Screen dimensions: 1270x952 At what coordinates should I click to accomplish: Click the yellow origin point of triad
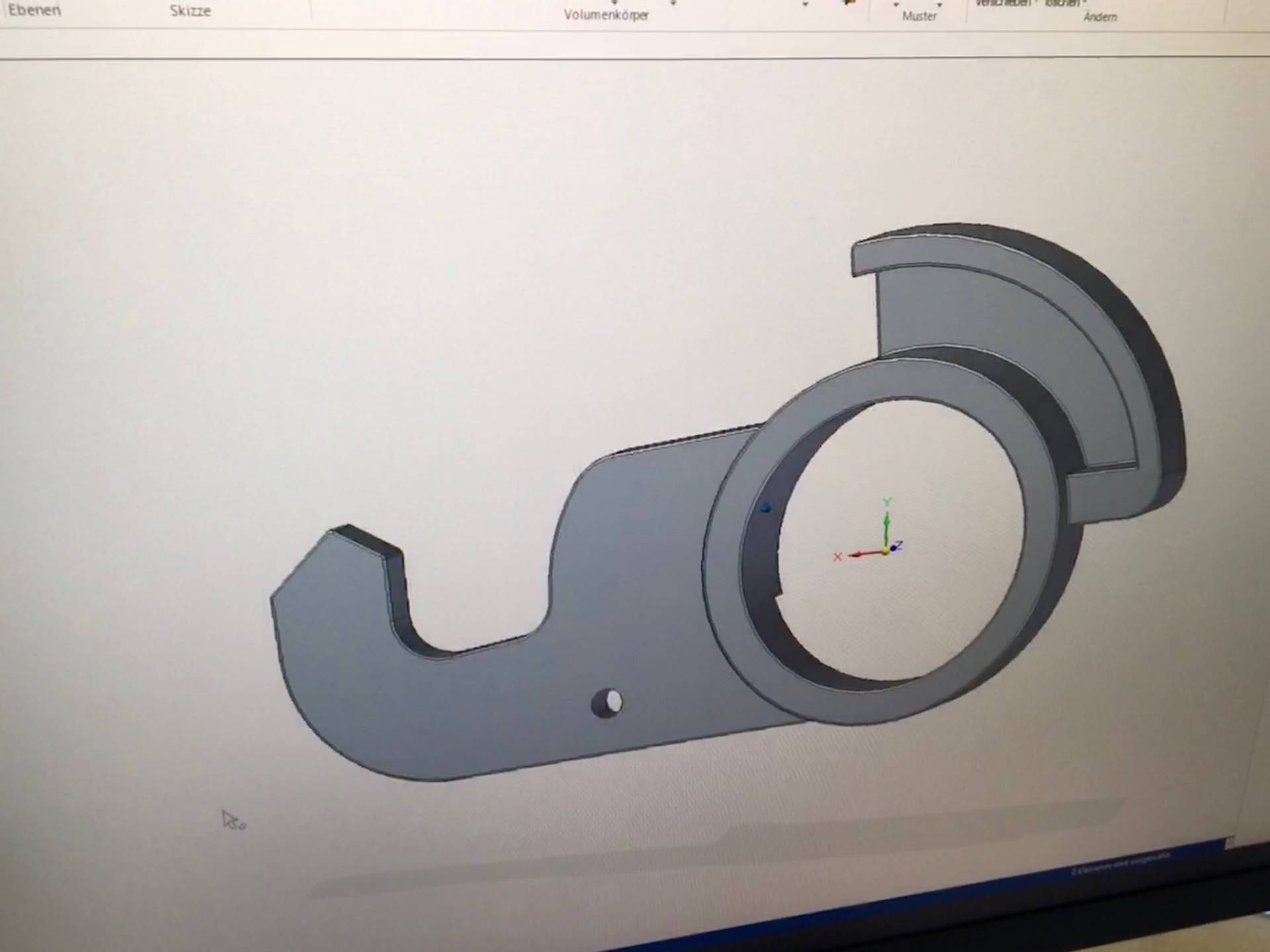tap(886, 551)
